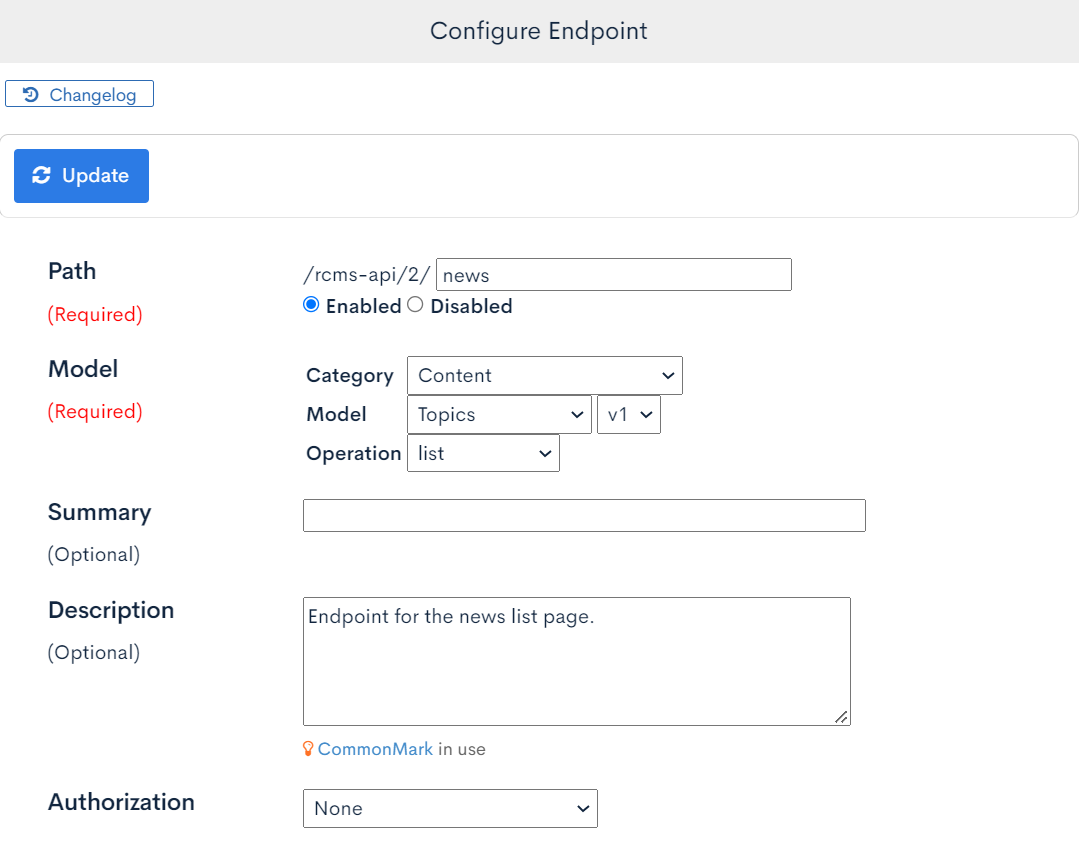This screenshot has height=850, width=1079.
Task: Click the refresh icon inside the Update button
Action: 41,175
